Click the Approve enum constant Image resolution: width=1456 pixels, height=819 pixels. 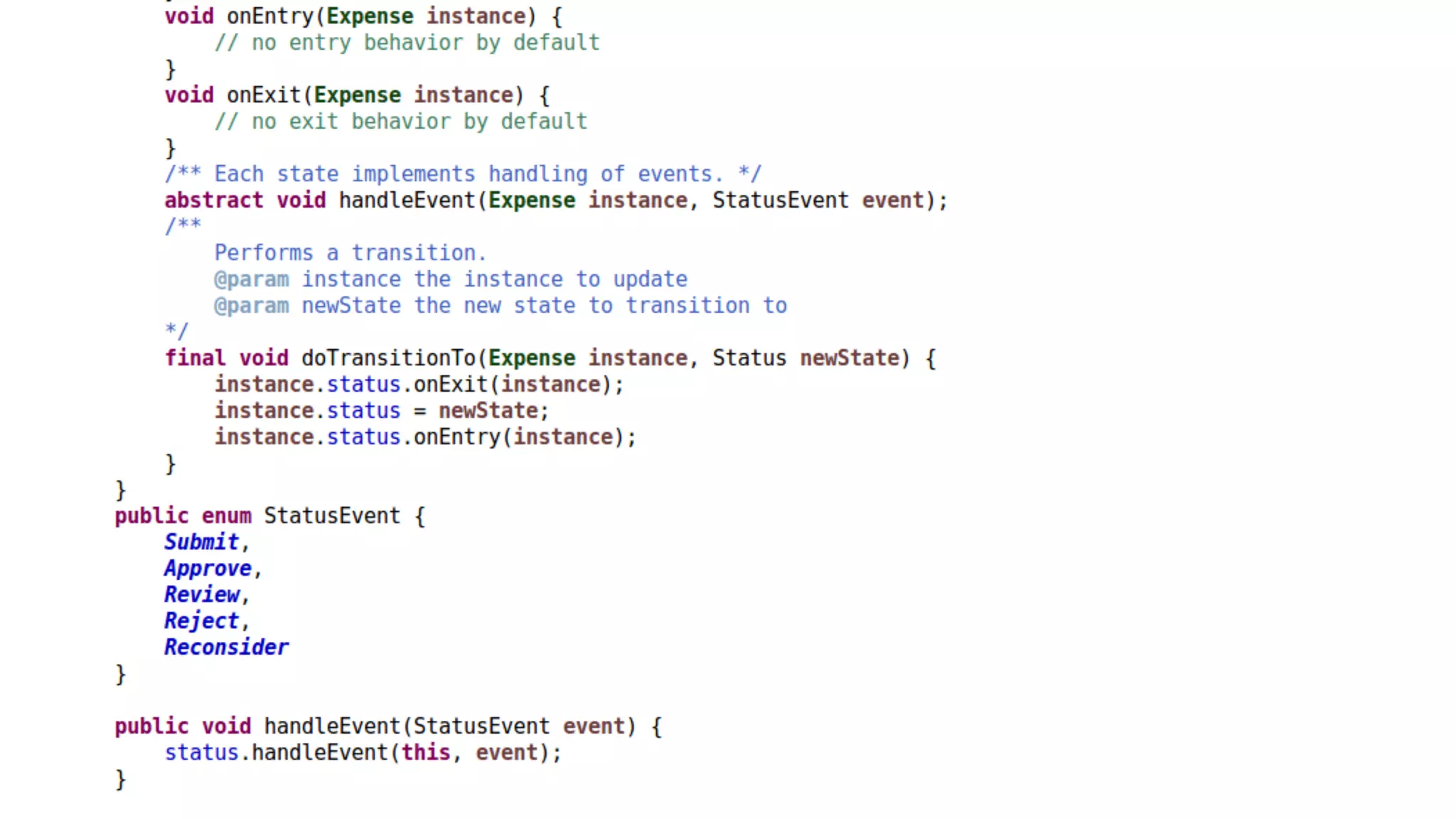pyautogui.click(x=208, y=568)
